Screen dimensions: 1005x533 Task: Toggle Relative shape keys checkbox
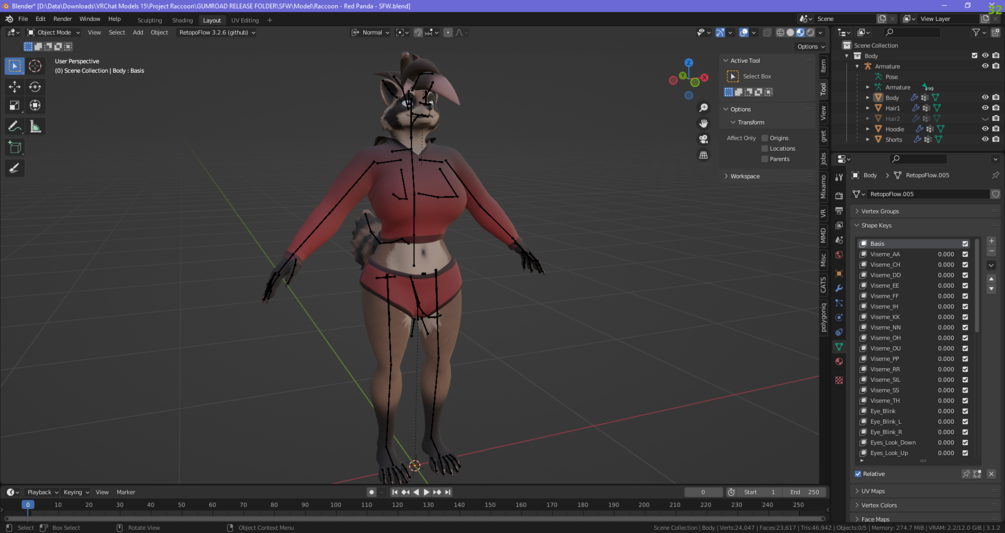[858, 474]
